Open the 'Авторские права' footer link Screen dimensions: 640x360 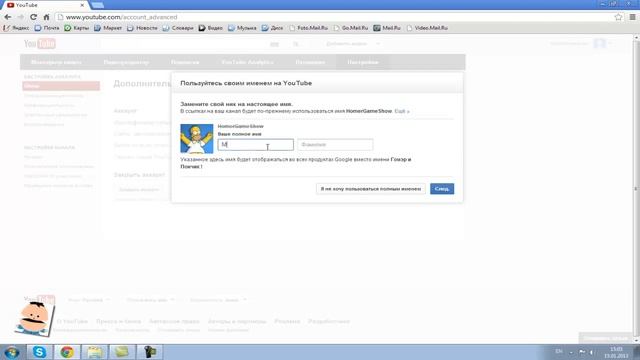pyautogui.click(x=174, y=322)
